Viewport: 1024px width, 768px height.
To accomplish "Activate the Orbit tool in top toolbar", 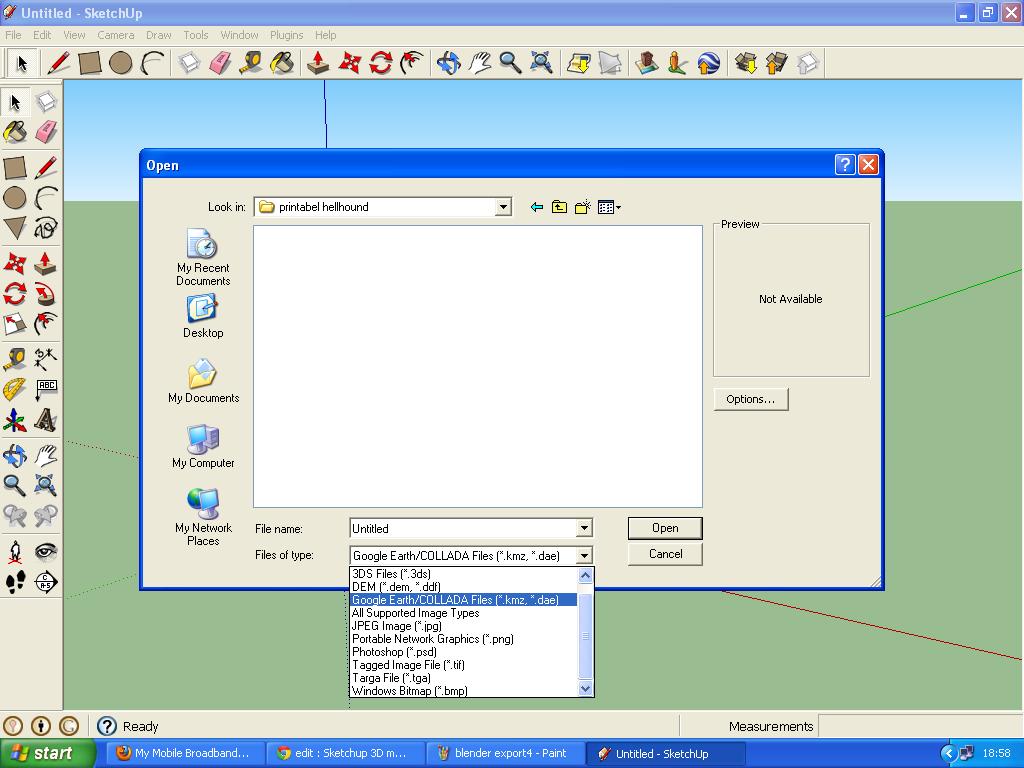I will (x=449, y=63).
